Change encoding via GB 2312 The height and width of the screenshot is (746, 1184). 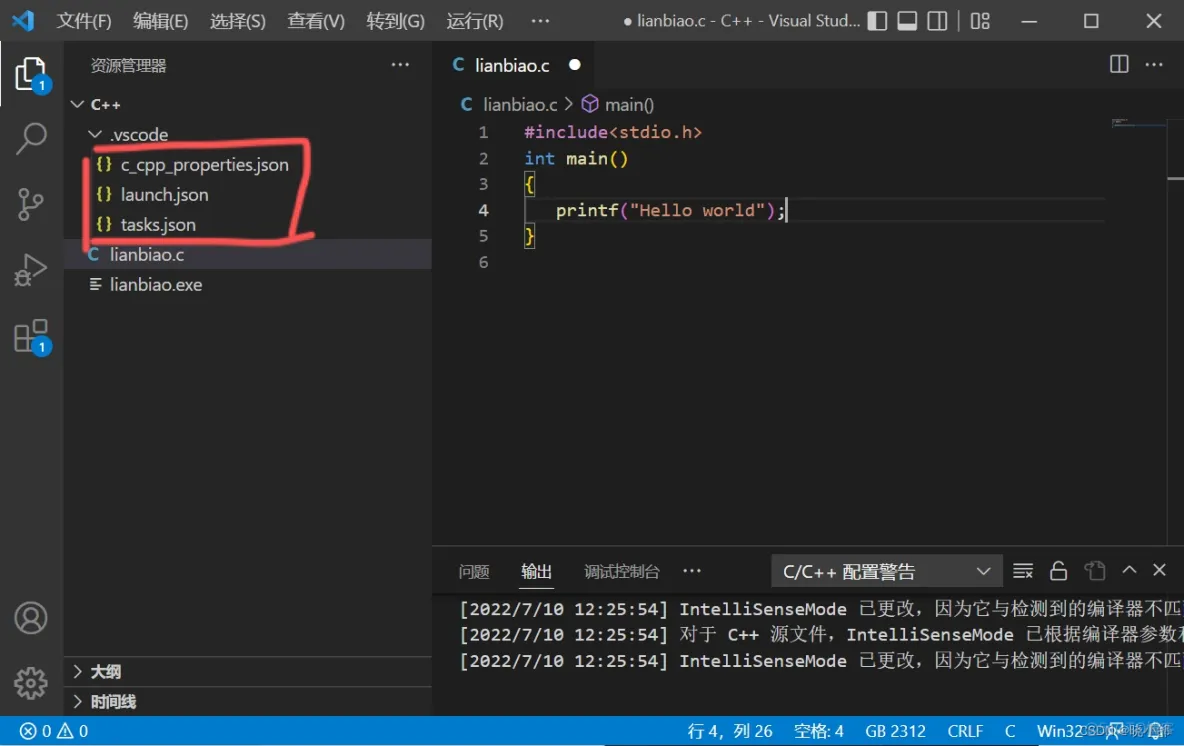coord(896,731)
